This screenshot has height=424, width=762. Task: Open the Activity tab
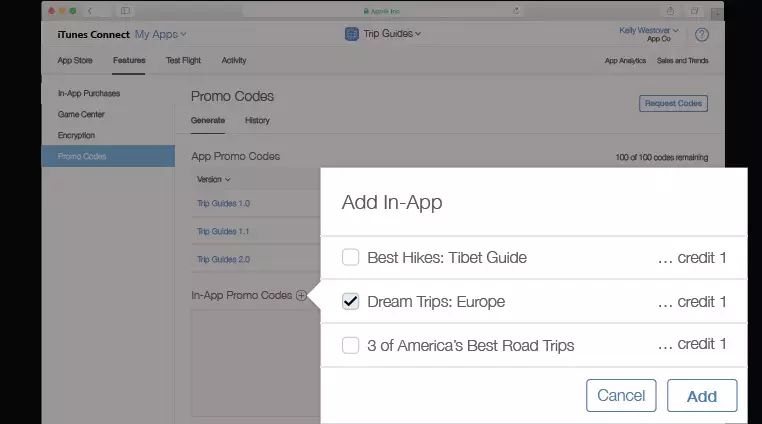234,60
